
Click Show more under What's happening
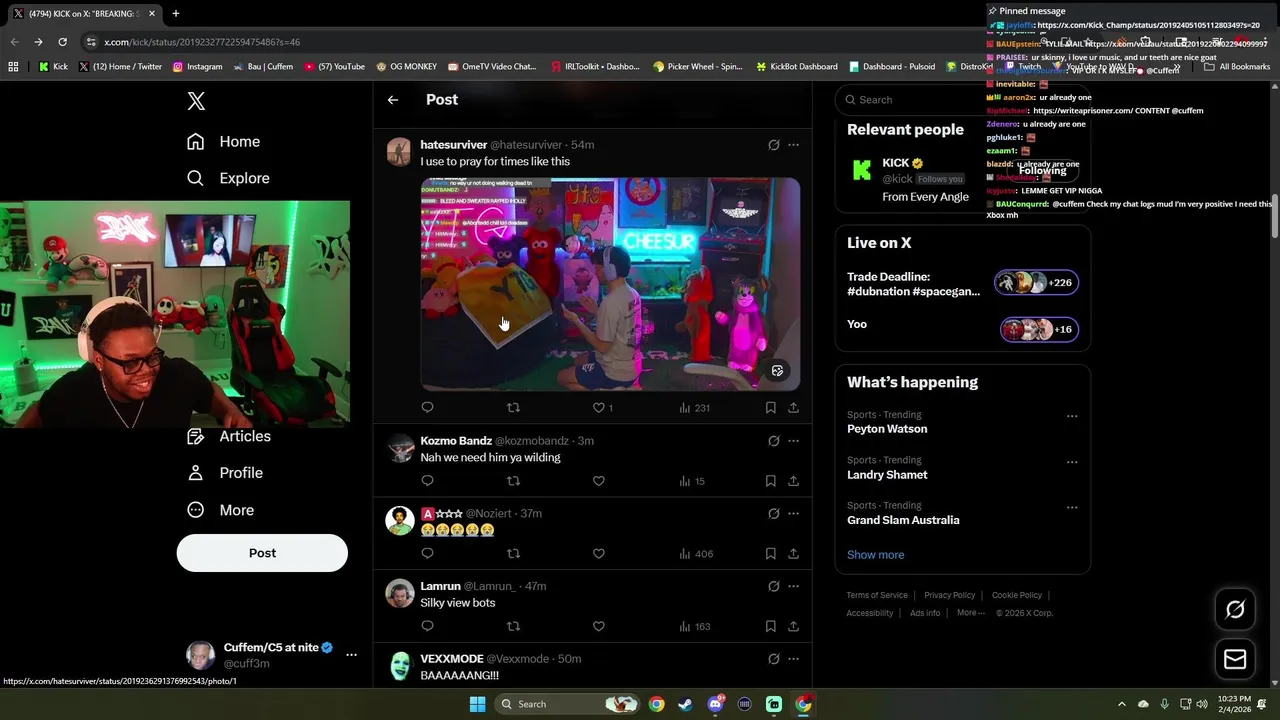[875, 555]
